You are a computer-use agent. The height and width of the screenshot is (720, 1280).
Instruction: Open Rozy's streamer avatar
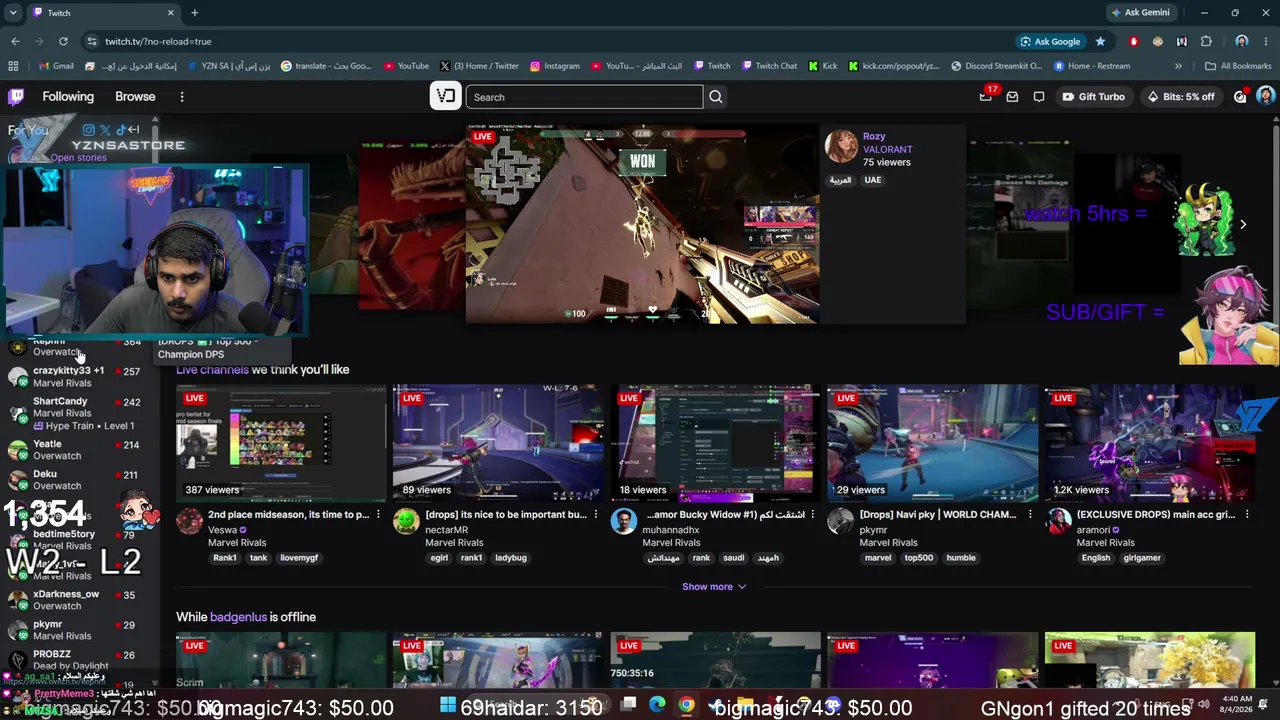click(x=841, y=146)
